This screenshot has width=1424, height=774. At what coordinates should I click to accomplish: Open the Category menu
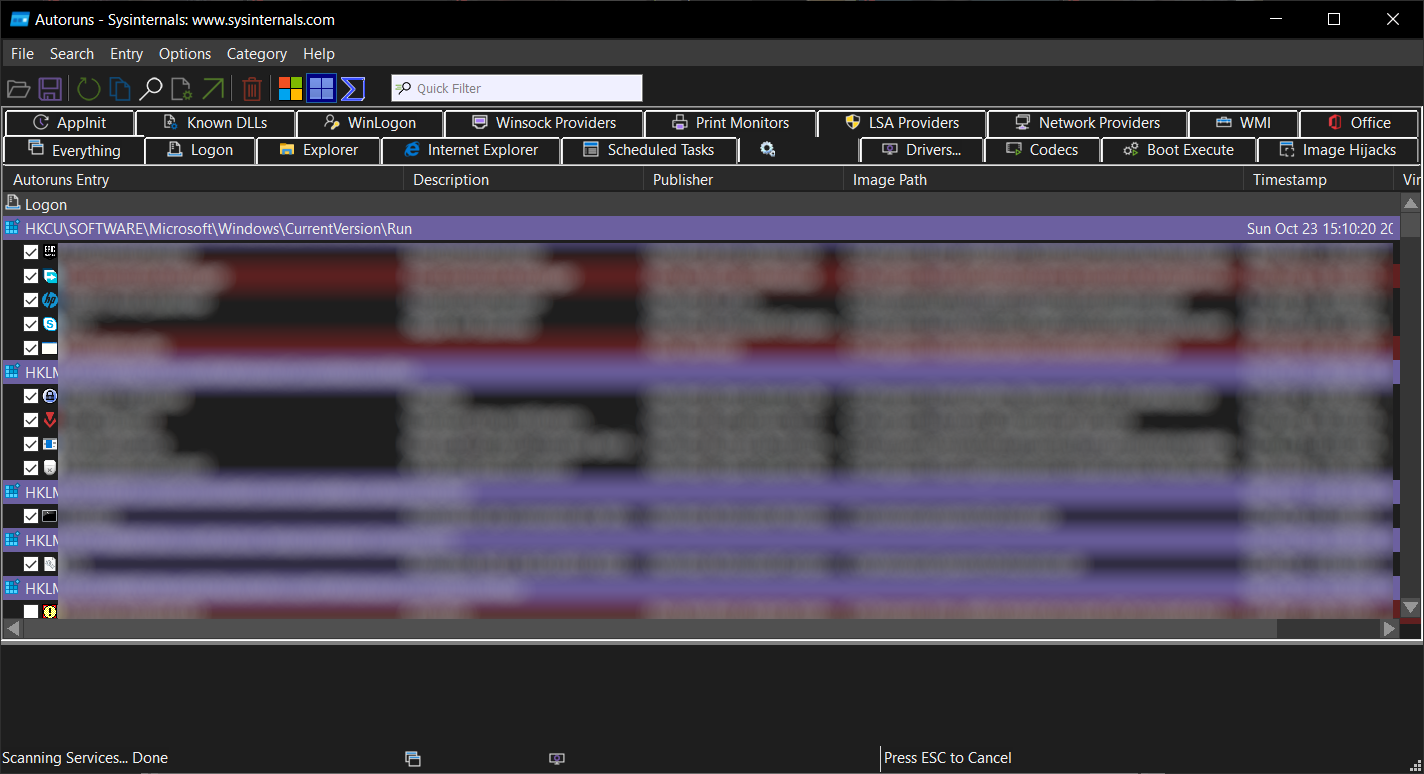coord(257,54)
